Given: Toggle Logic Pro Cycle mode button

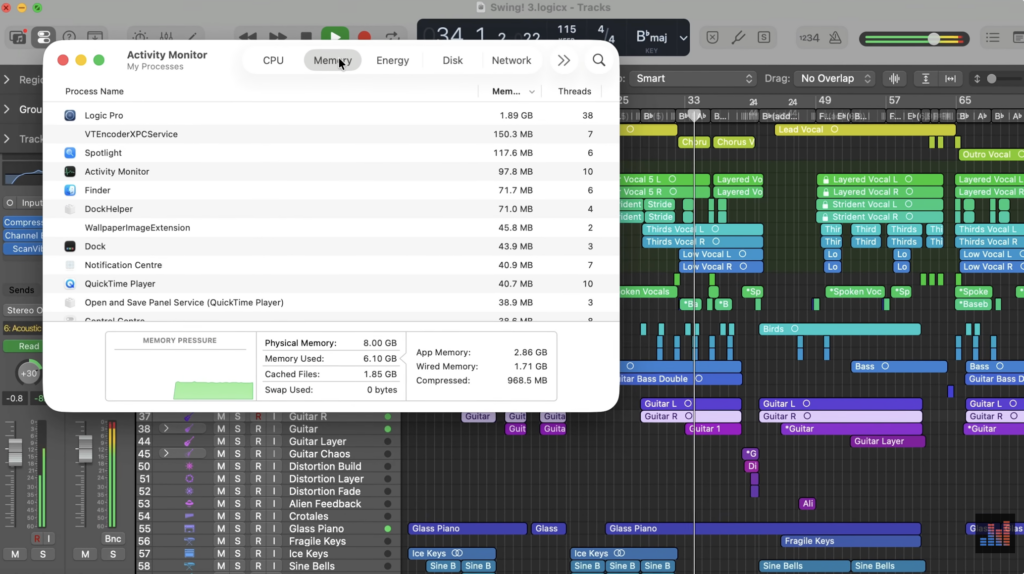Looking at the screenshot, I should 392,37.
